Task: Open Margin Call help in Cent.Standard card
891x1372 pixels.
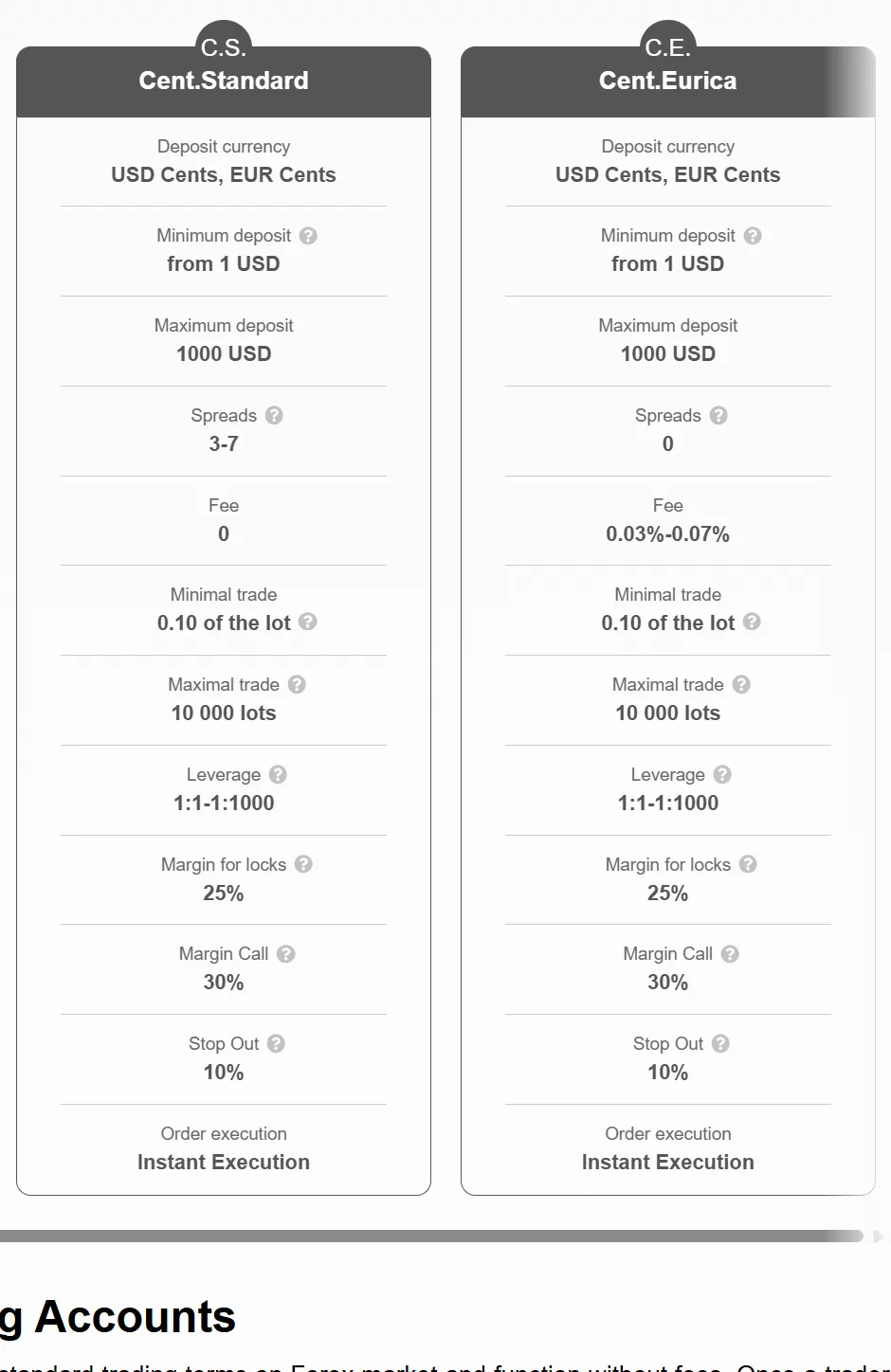Action: click(286, 954)
